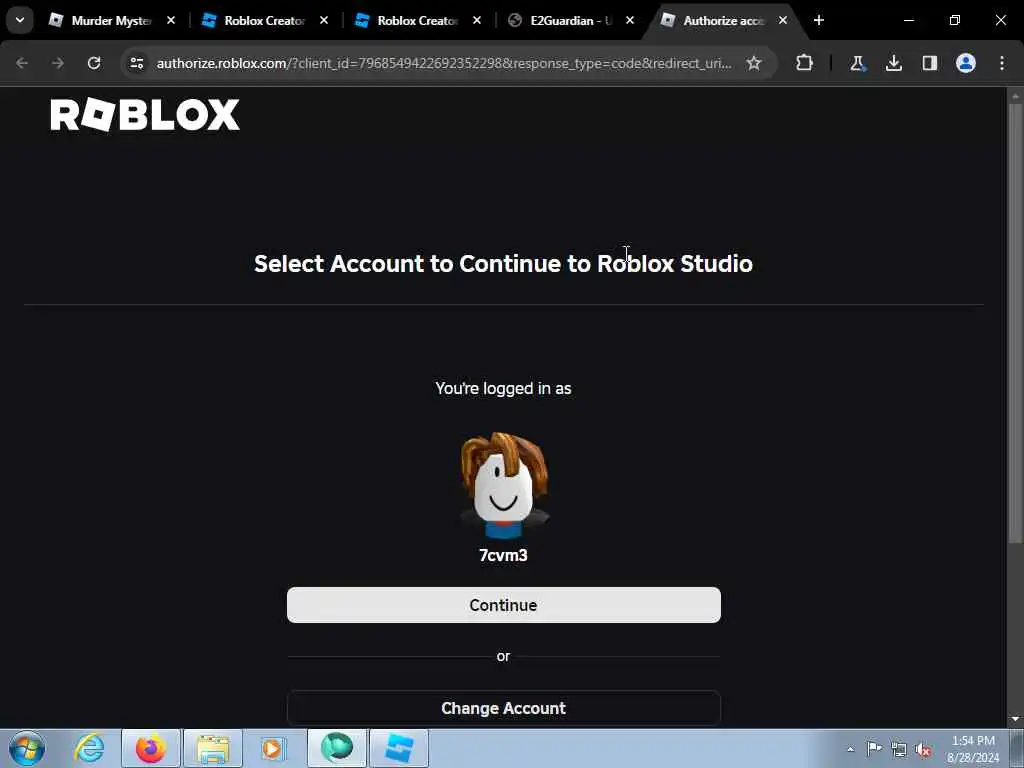The height and width of the screenshot is (768, 1024).
Task: Click the 7cvm3 username text
Action: click(504, 555)
